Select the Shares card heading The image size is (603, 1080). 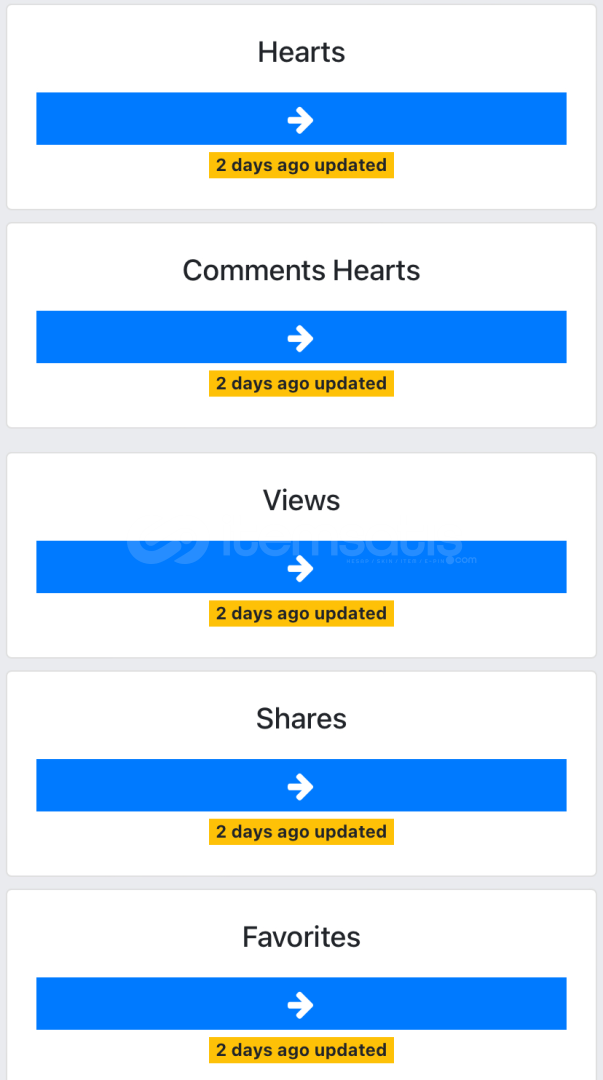coord(301,718)
